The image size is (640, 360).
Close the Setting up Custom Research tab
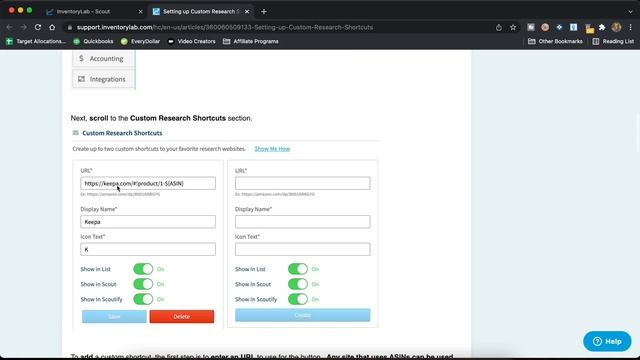(x=247, y=11)
